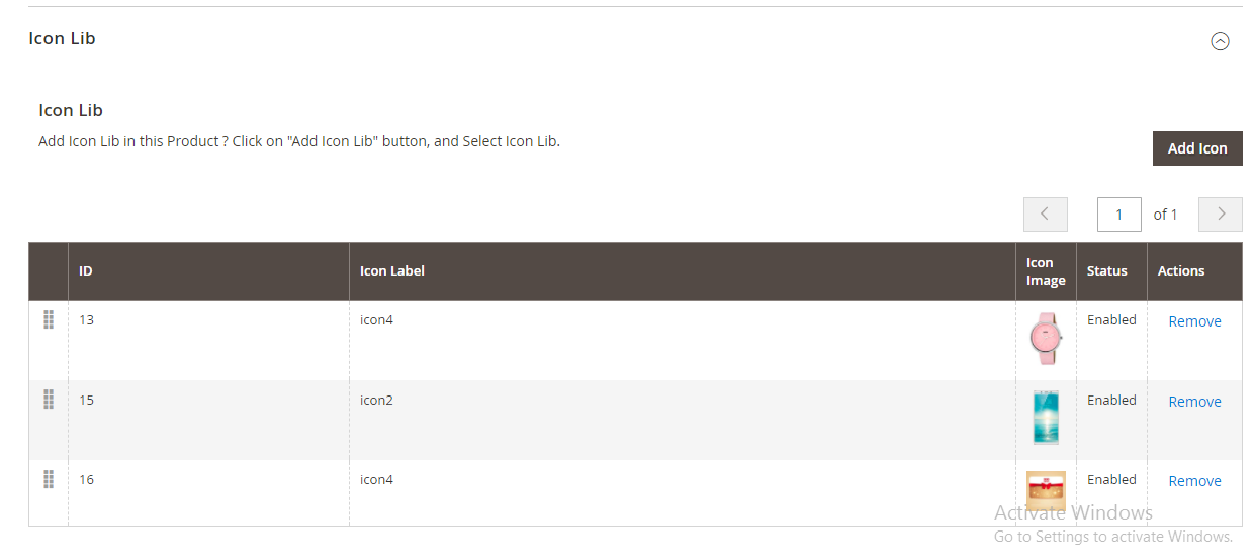Click the Status column header

[x=1107, y=271]
